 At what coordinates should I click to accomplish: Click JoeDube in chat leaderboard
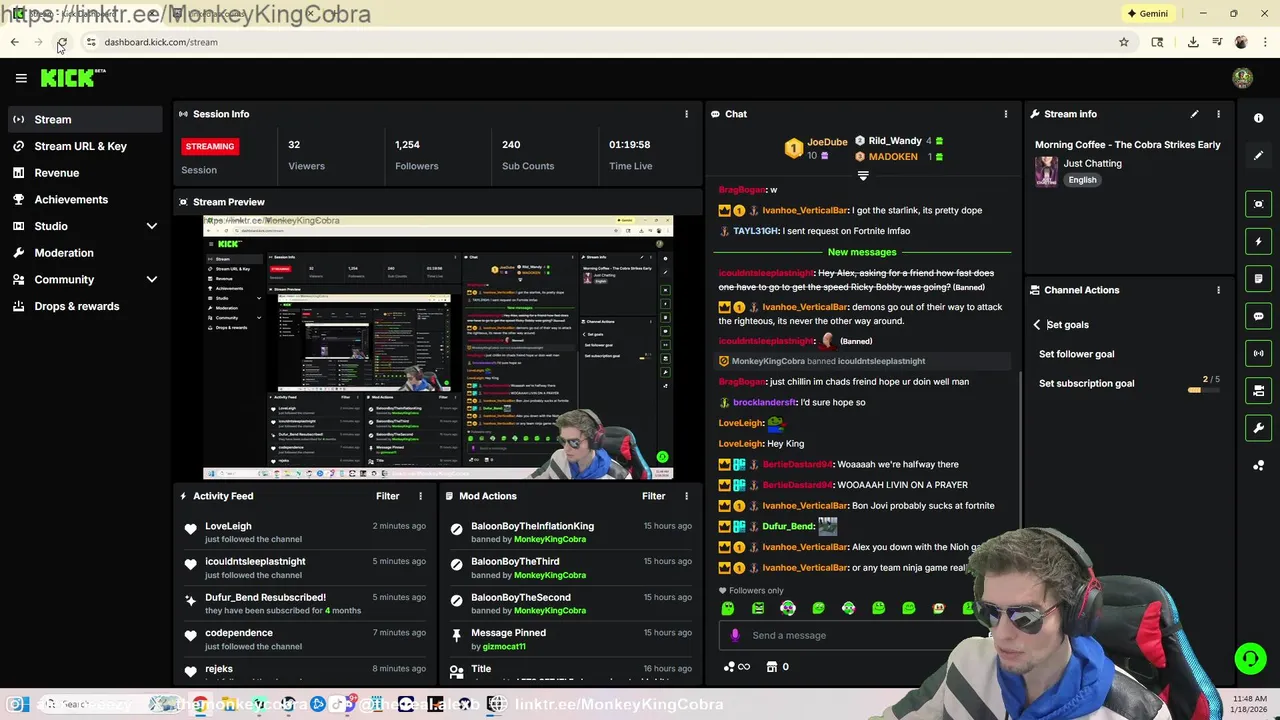(x=827, y=143)
